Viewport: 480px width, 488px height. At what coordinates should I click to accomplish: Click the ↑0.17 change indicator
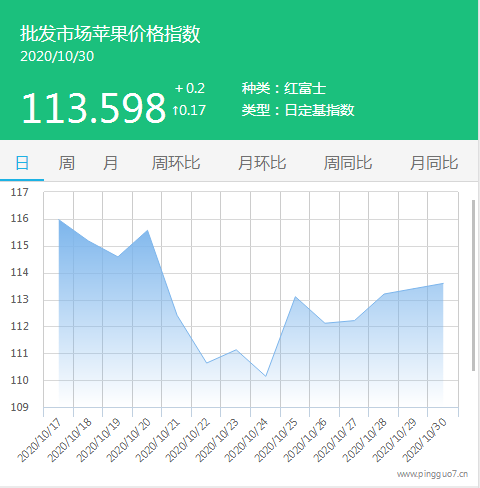tap(189, 110)
